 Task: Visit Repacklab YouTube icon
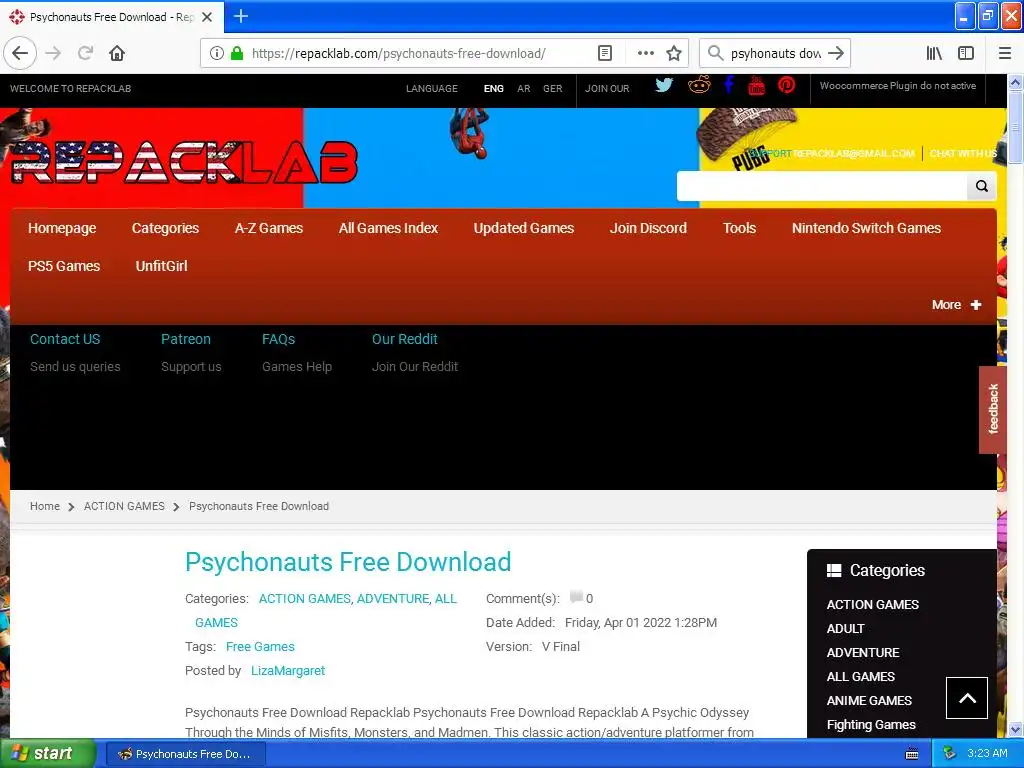tap(756, 85)
